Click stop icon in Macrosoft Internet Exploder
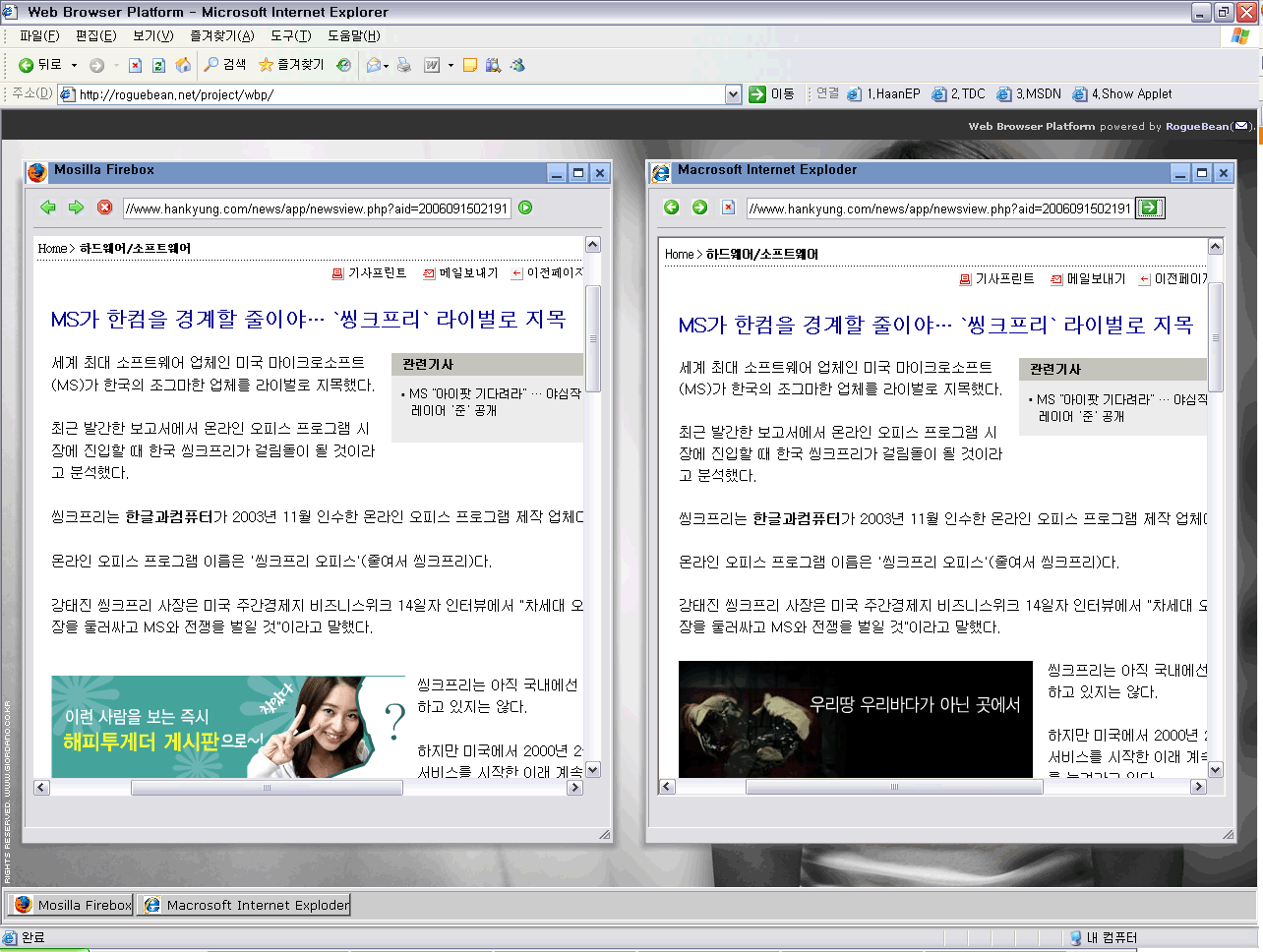1263x952 pixels. coord(728,208)
